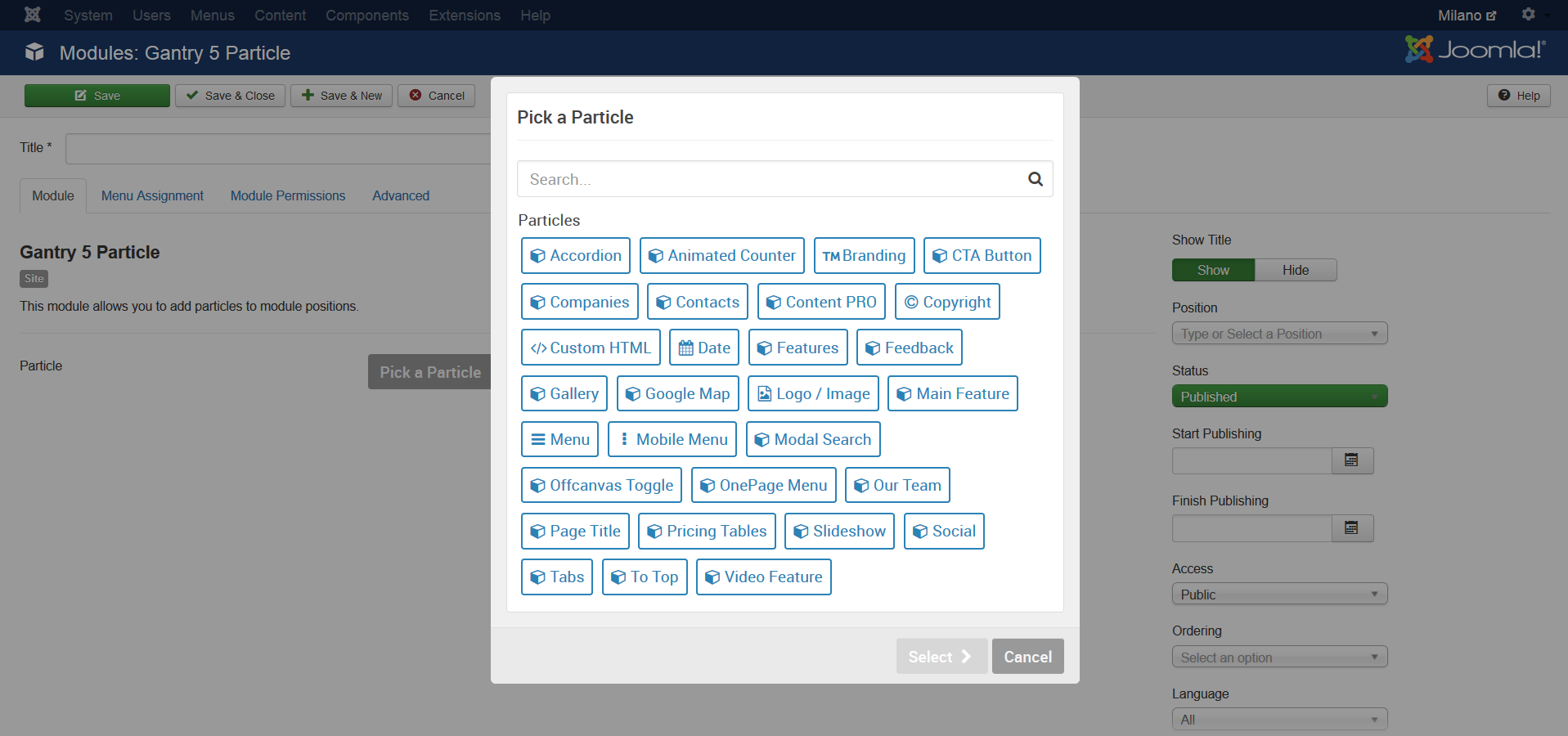Image resolution: width=1568 pixels, height=736 pixels.
Task: Focus the particle Search field
Action: coord(769,179)
